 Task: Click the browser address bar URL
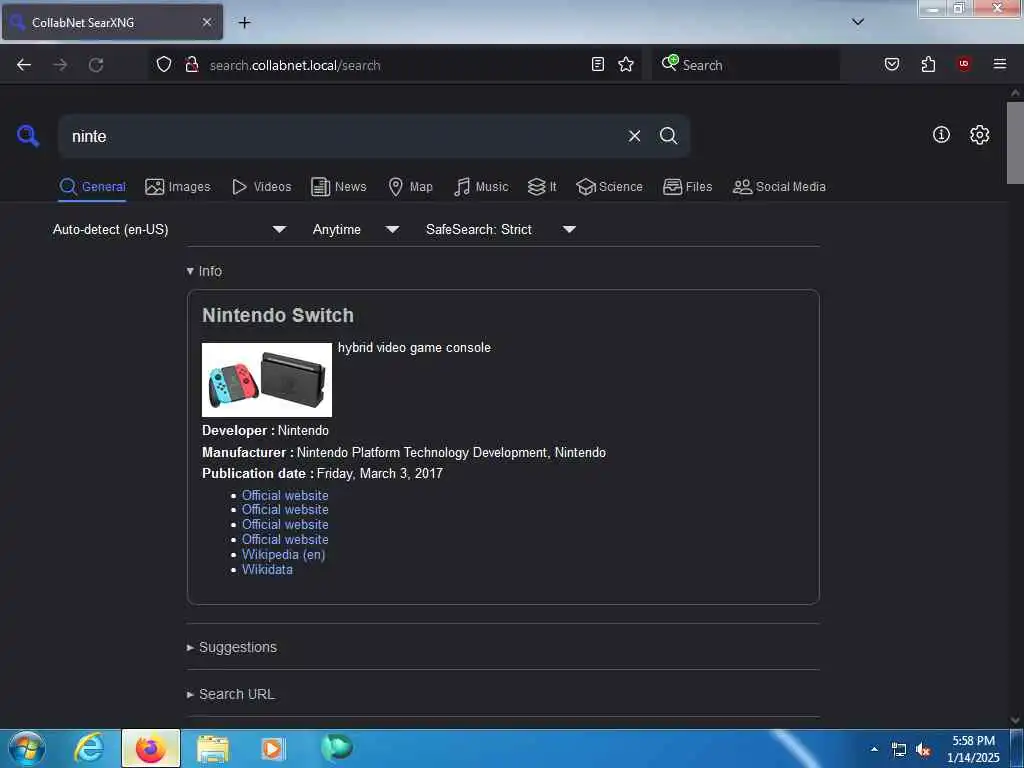tap(295, 65)
